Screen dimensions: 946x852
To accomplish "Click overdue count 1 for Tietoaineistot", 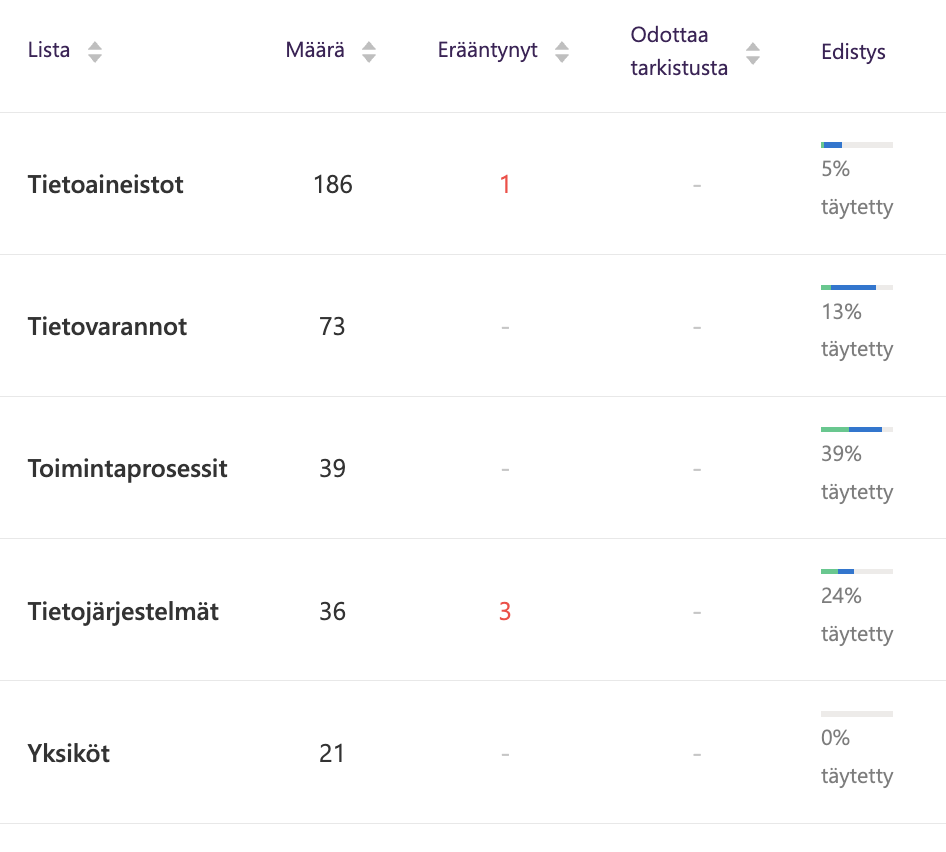I will 505,185.
